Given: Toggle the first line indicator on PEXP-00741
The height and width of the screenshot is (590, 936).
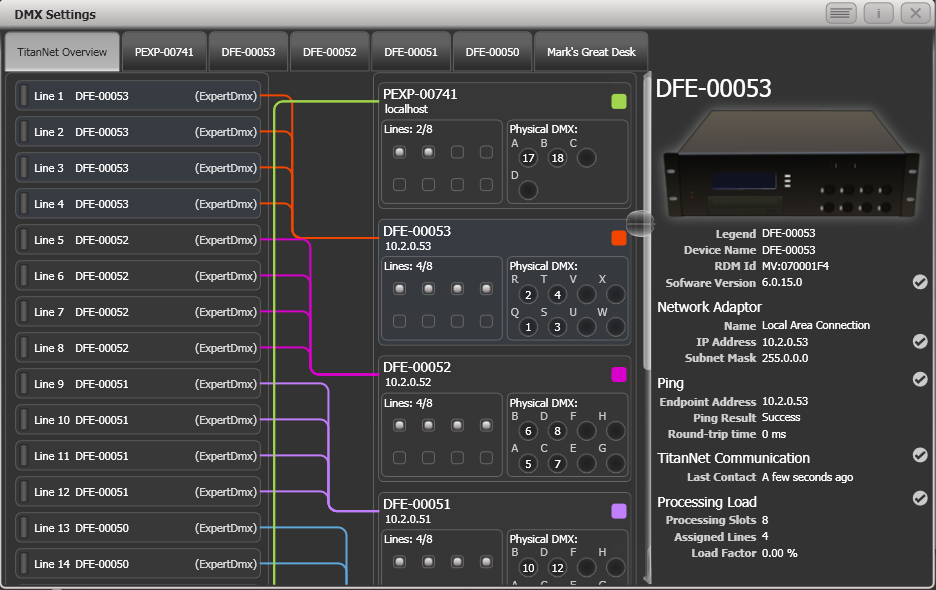Looking at the screenshot, I should (400, 151).
